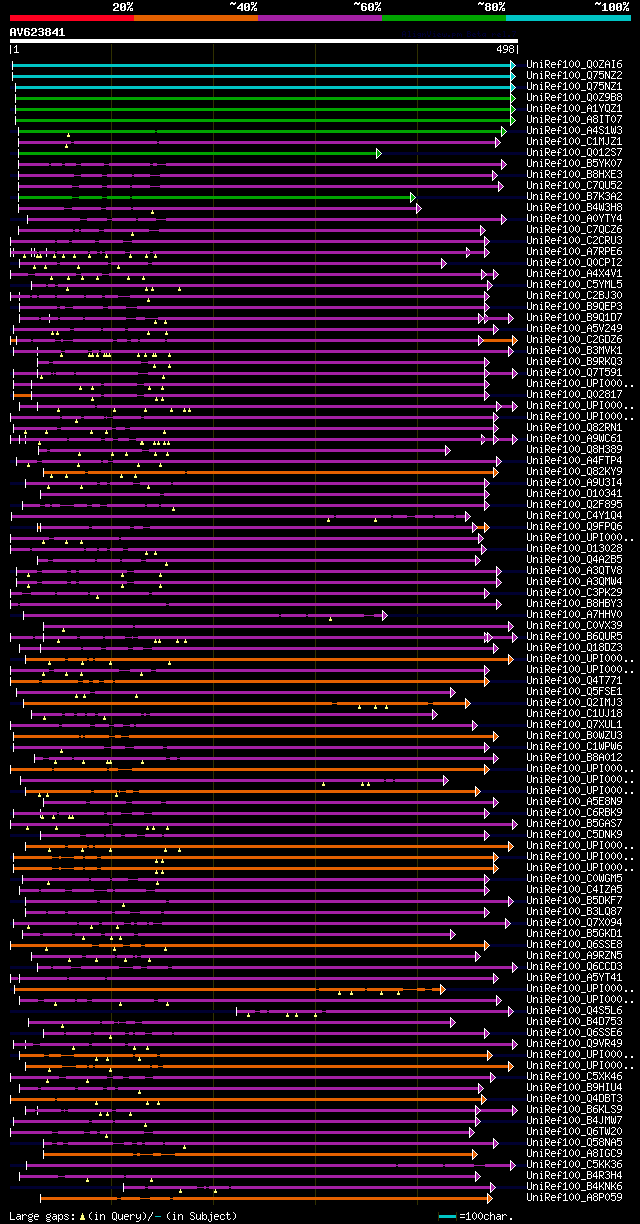The image size is (640, 1224).
Task: Click label UniRef100_A4X4V1
Action: click(x=574, y=273)
